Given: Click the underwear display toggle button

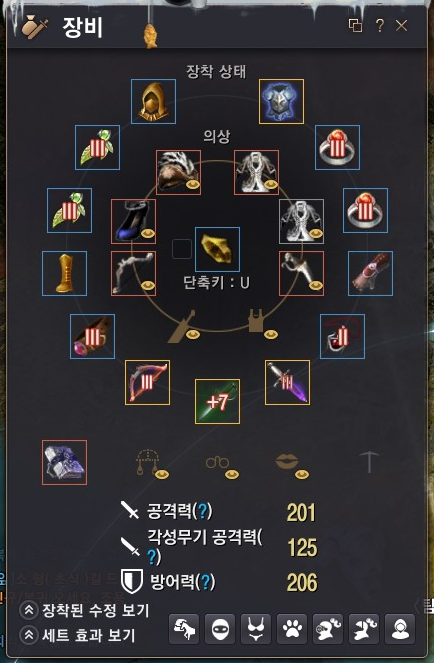Looking at the screenshot, I should pos(256,629).
